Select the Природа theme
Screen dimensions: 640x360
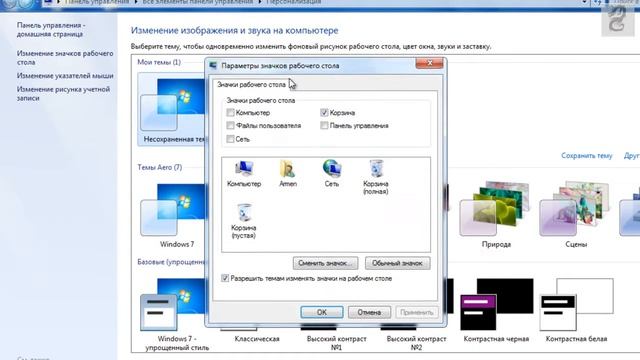click(x=496, y=214)
